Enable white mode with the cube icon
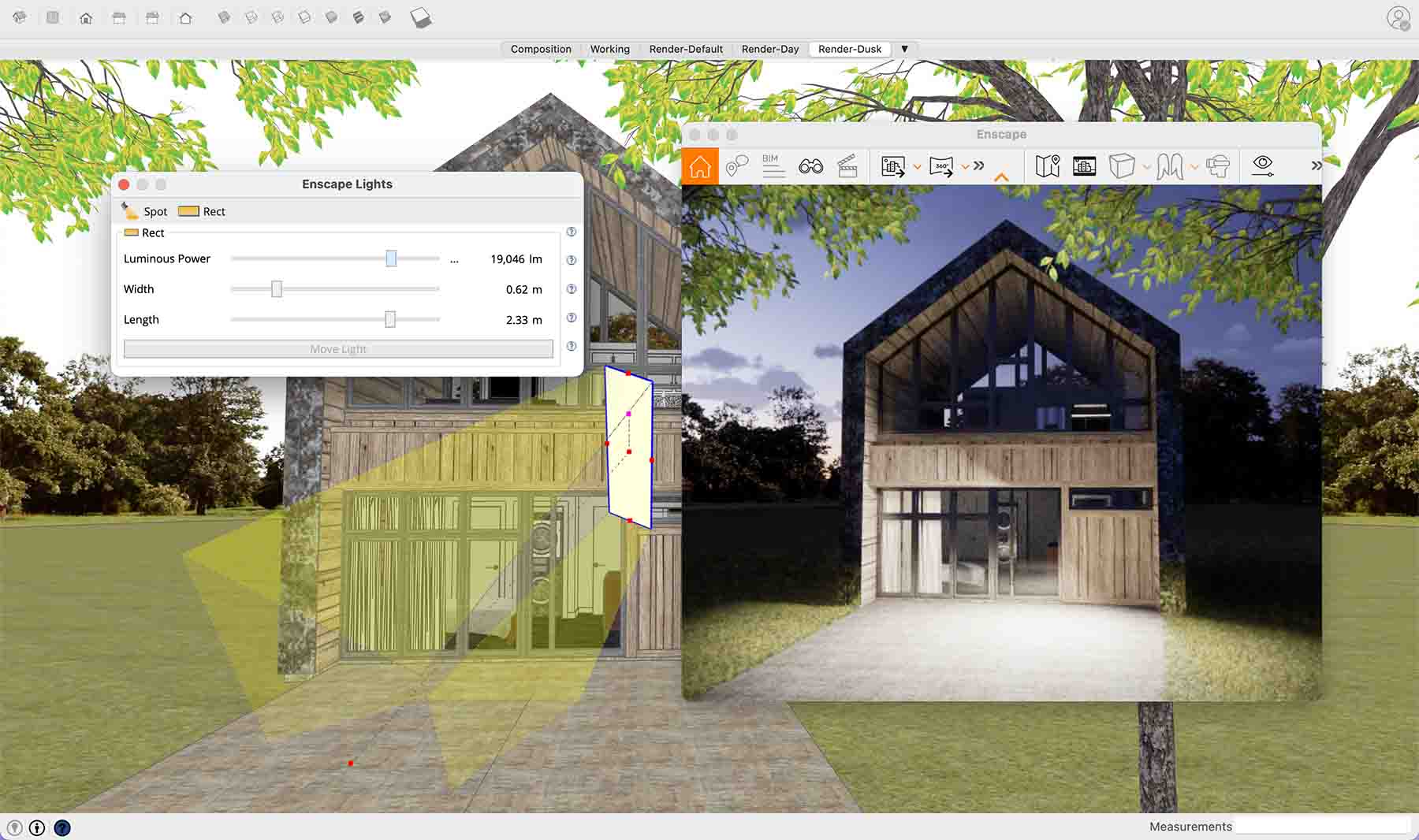The height and width of the screenshot is (840, 1419). pos(1121,165)
